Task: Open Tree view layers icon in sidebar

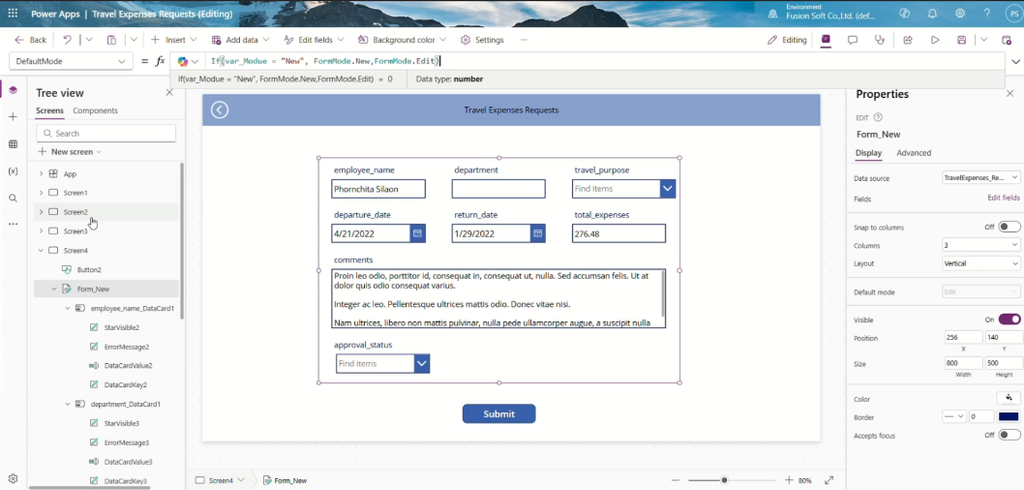Action: point(13,90)
